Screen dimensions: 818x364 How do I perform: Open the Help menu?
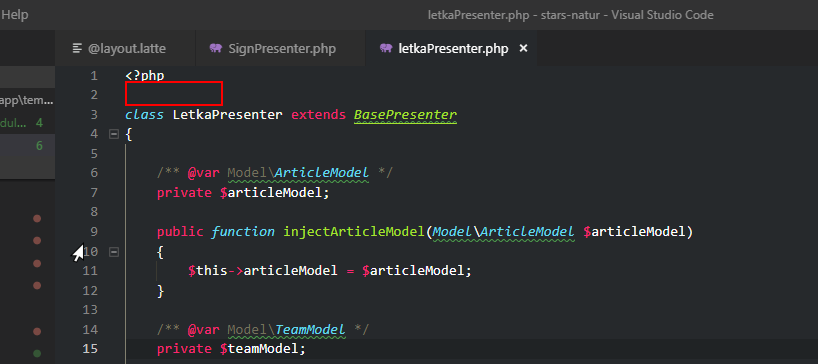tap(15, 15)
